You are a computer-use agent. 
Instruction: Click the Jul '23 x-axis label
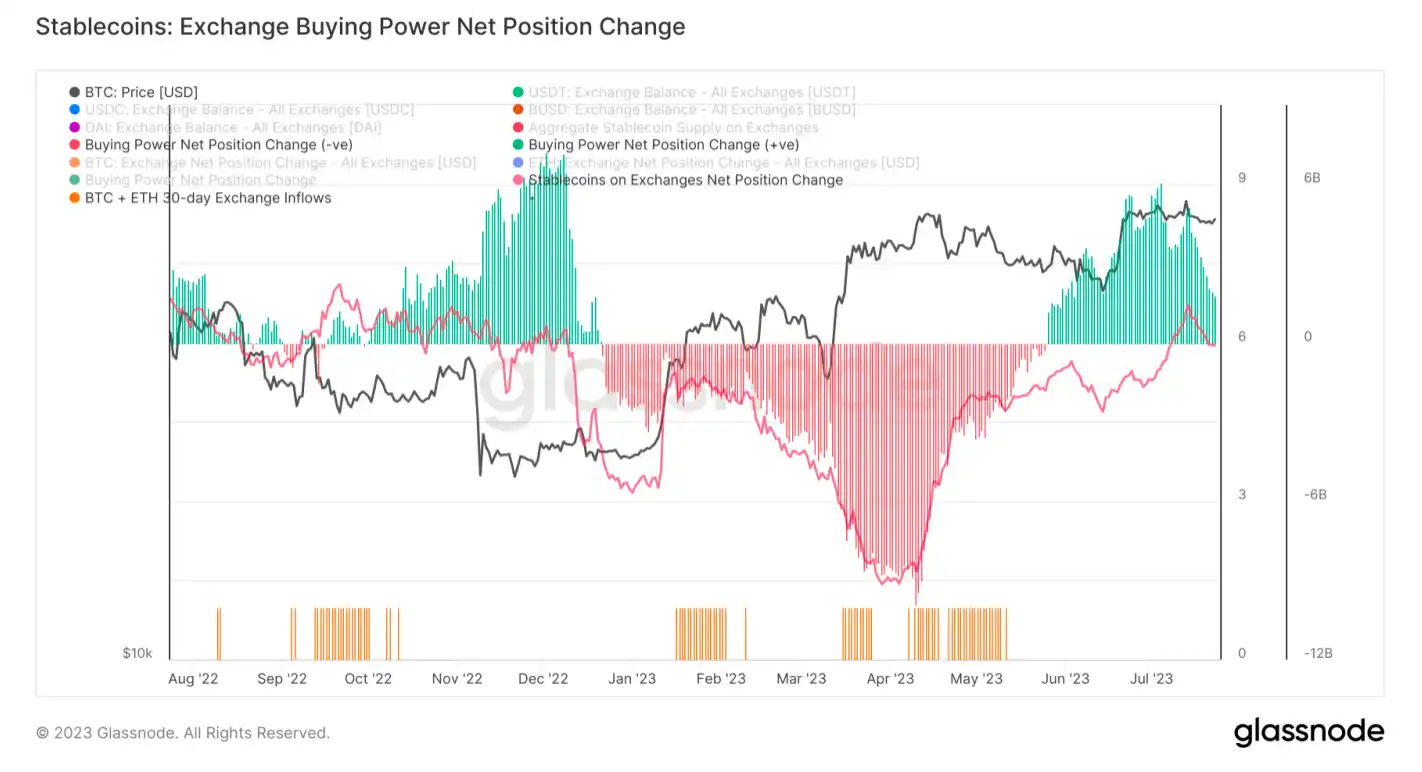pos(1151,679)
